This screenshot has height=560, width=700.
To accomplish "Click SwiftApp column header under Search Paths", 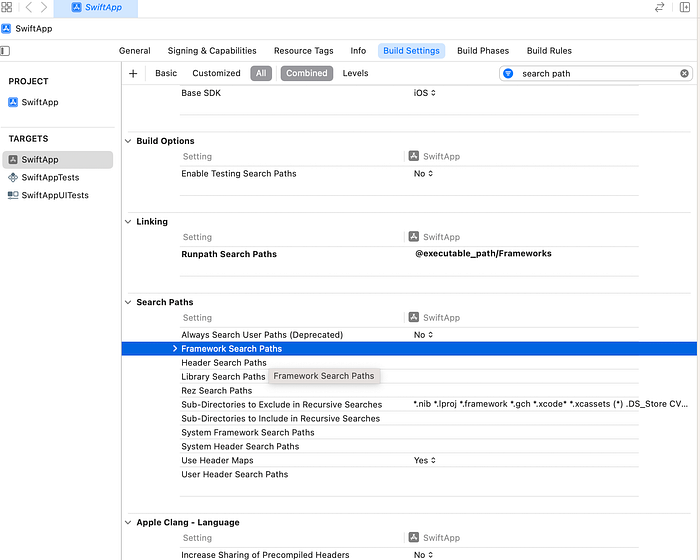I will [x=434, y=318].
